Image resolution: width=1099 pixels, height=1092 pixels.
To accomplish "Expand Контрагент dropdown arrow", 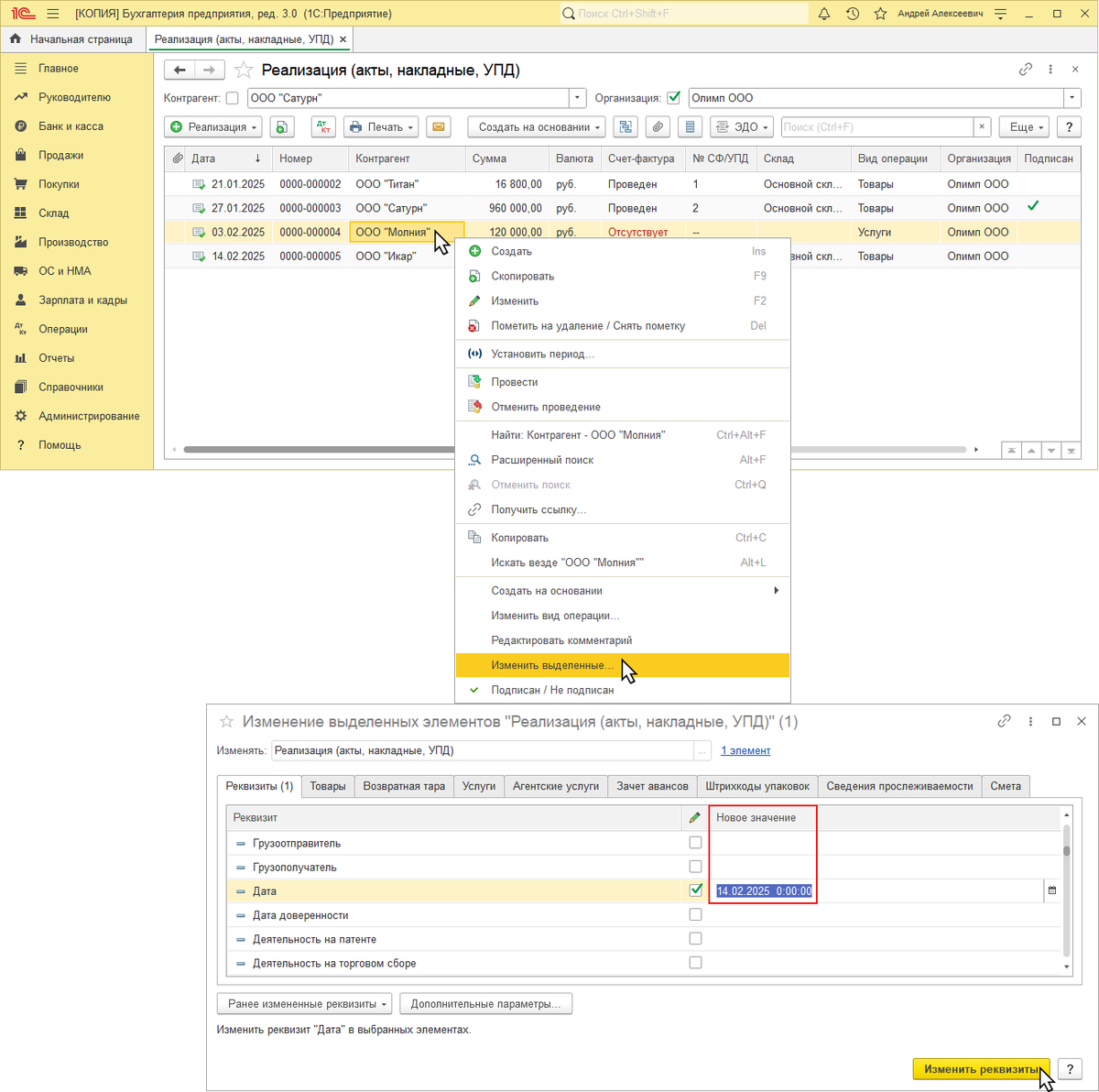I will (x=577, y=98).
